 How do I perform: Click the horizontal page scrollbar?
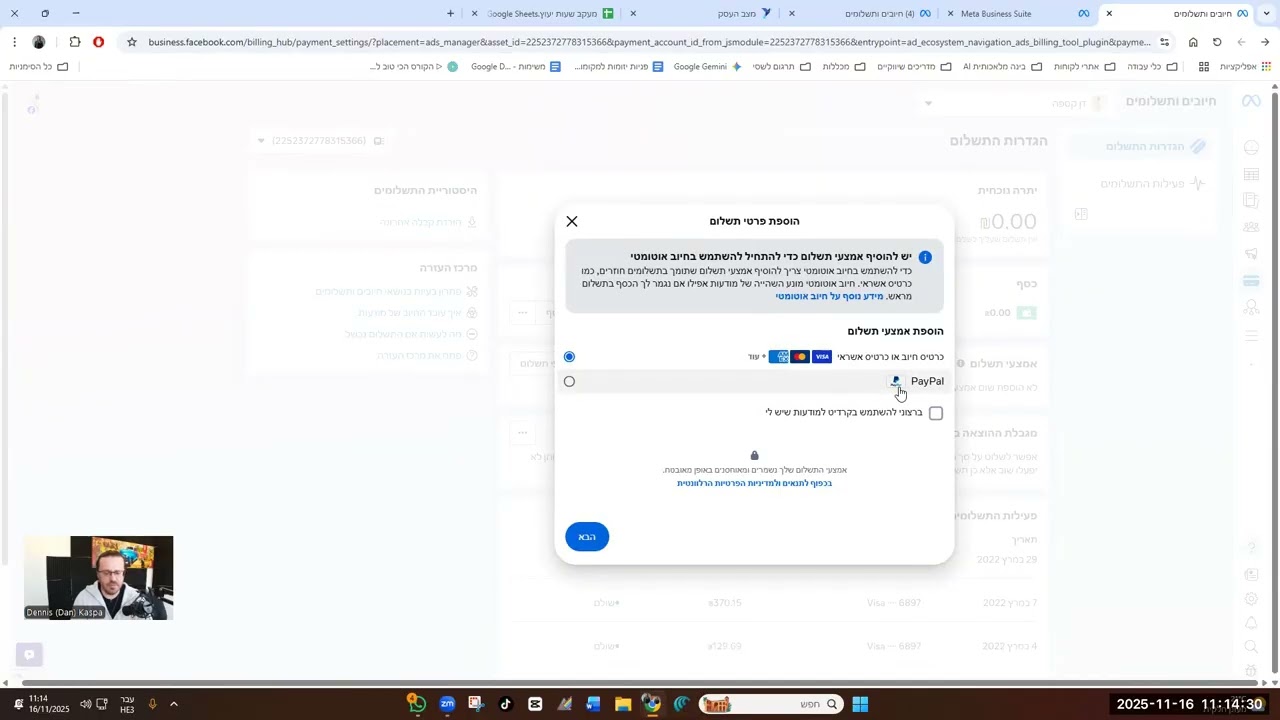click(640, 683)
